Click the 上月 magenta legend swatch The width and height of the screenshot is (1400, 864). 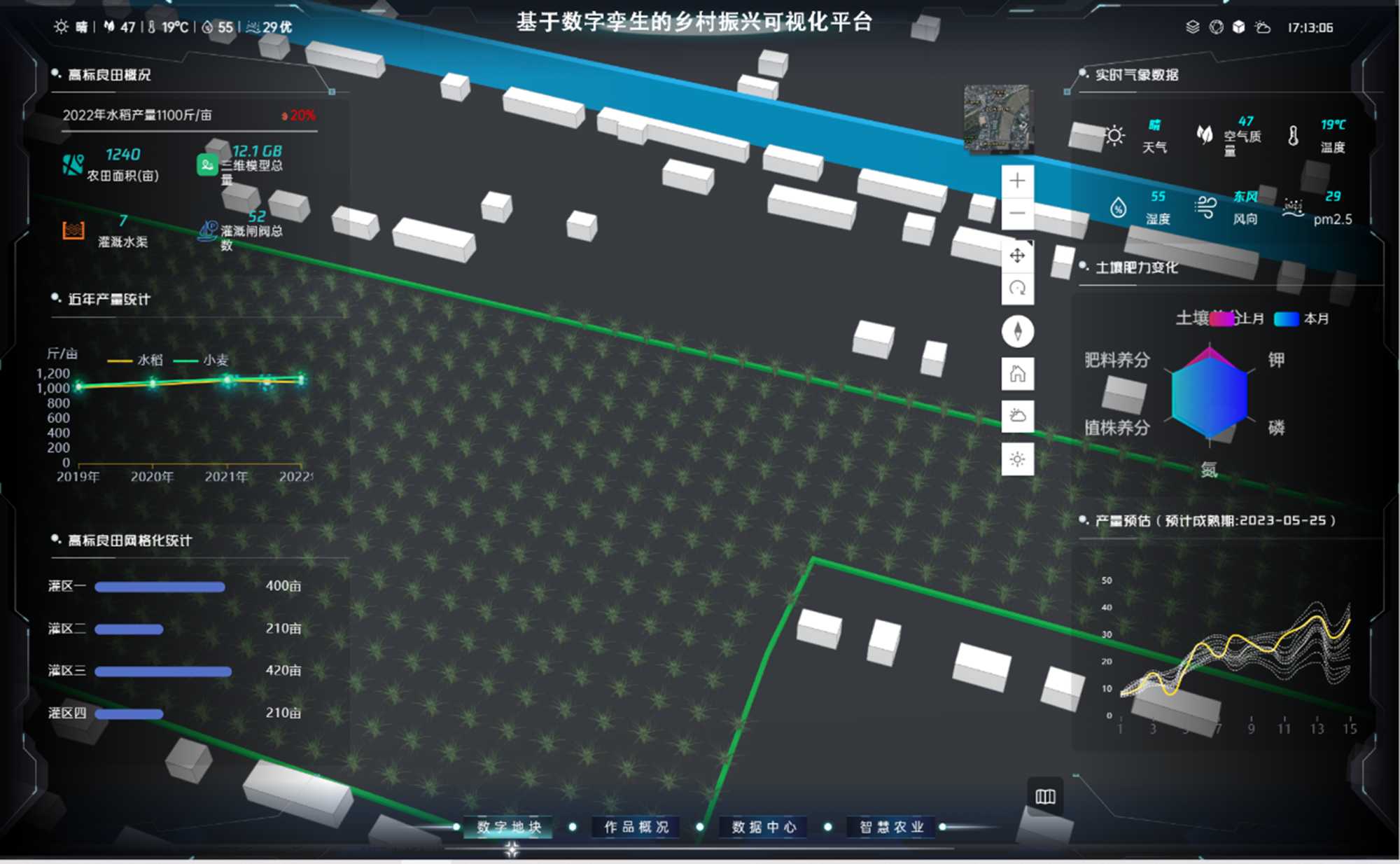1221,319
